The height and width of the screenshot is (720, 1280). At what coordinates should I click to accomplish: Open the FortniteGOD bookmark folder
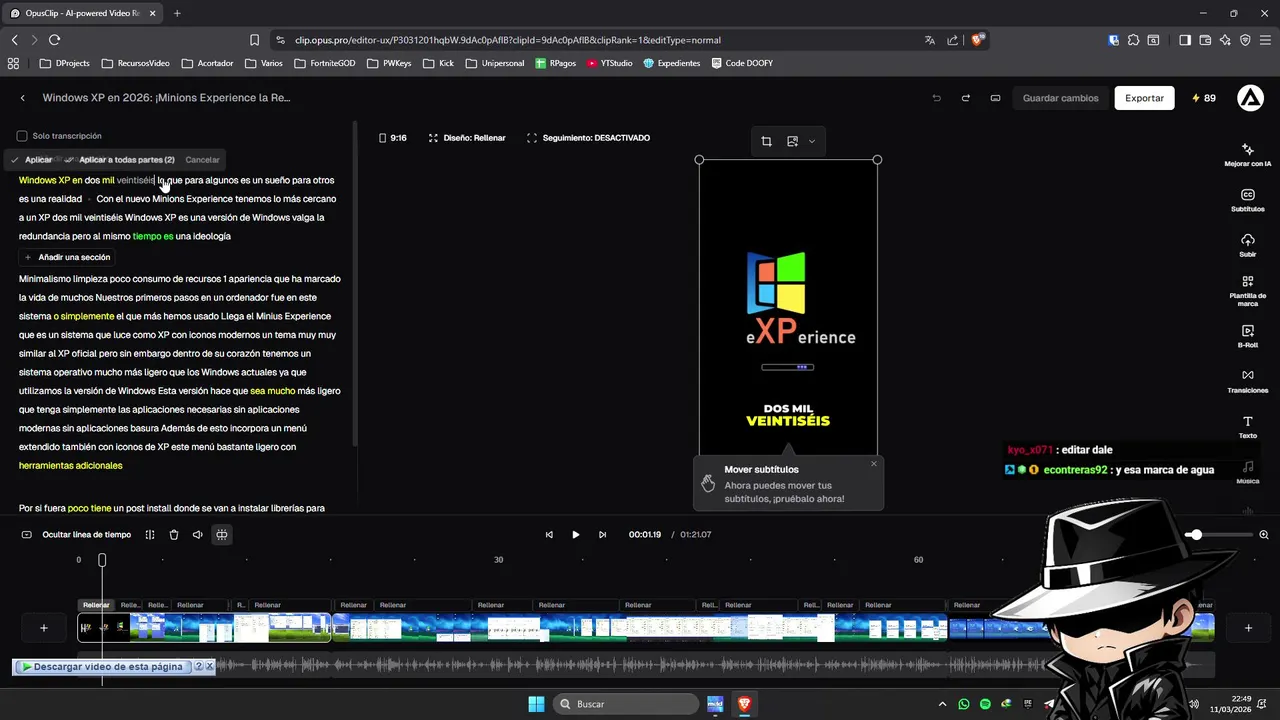click(324, 63)
